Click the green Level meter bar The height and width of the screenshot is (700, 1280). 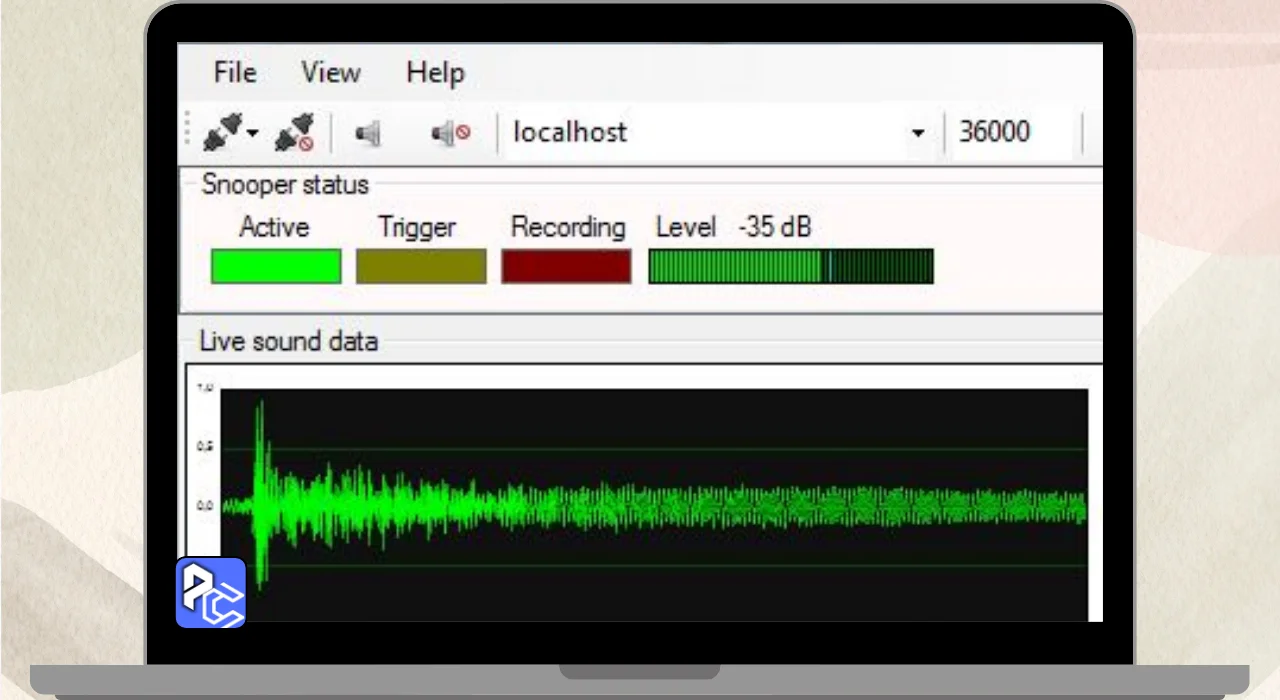coord(791,266)
